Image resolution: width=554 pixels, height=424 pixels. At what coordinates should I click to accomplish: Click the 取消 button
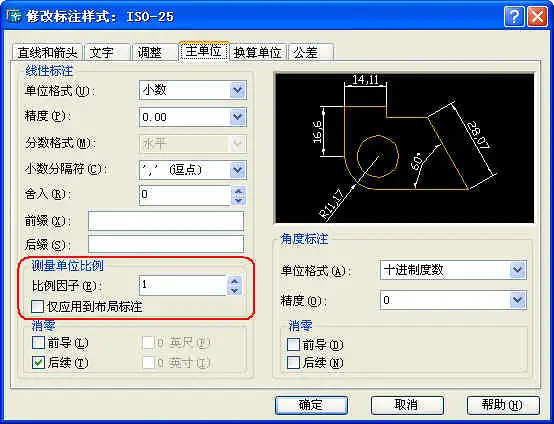(407, 405)
